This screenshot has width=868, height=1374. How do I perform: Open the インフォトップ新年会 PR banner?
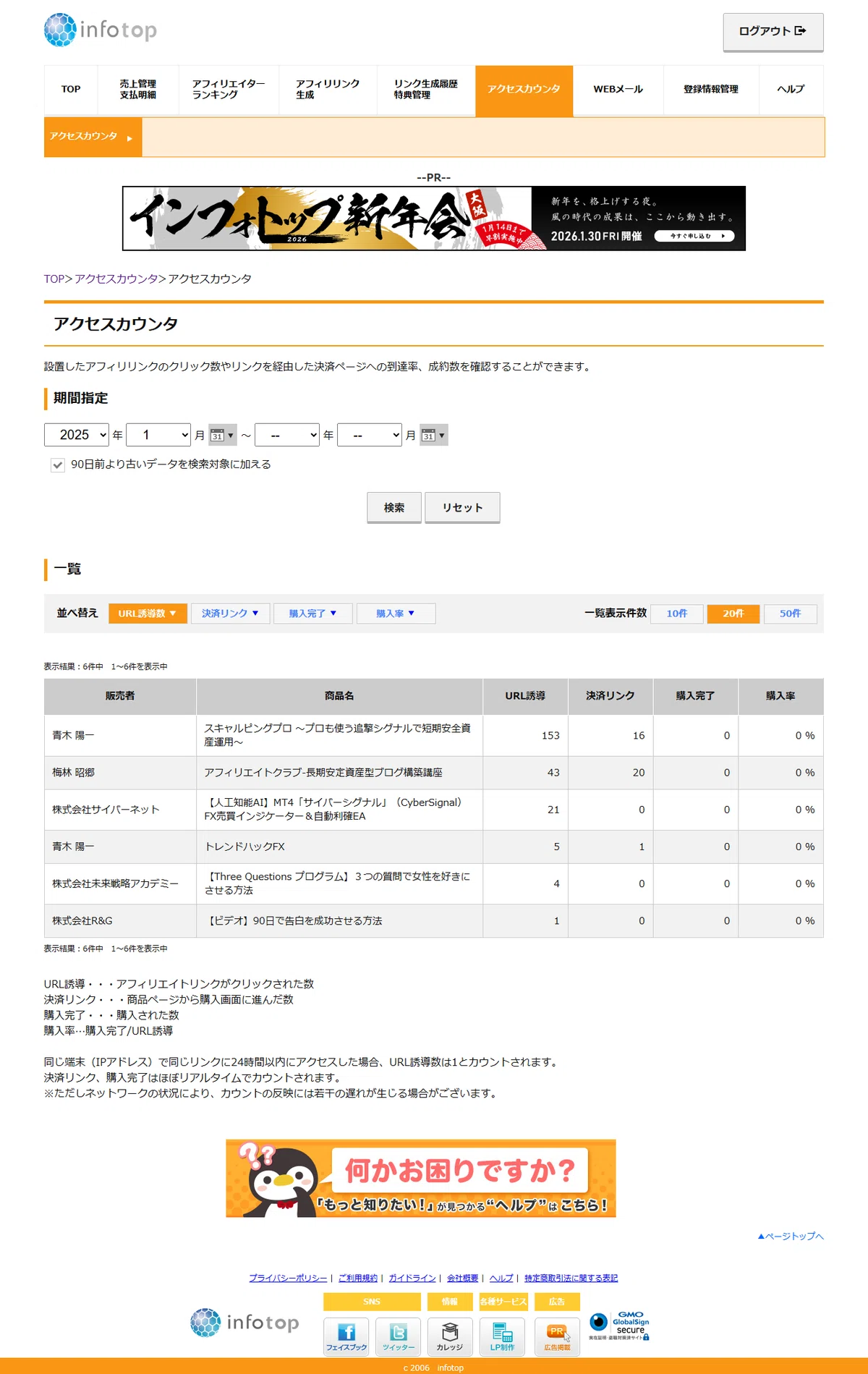click(x=434, y=219)
